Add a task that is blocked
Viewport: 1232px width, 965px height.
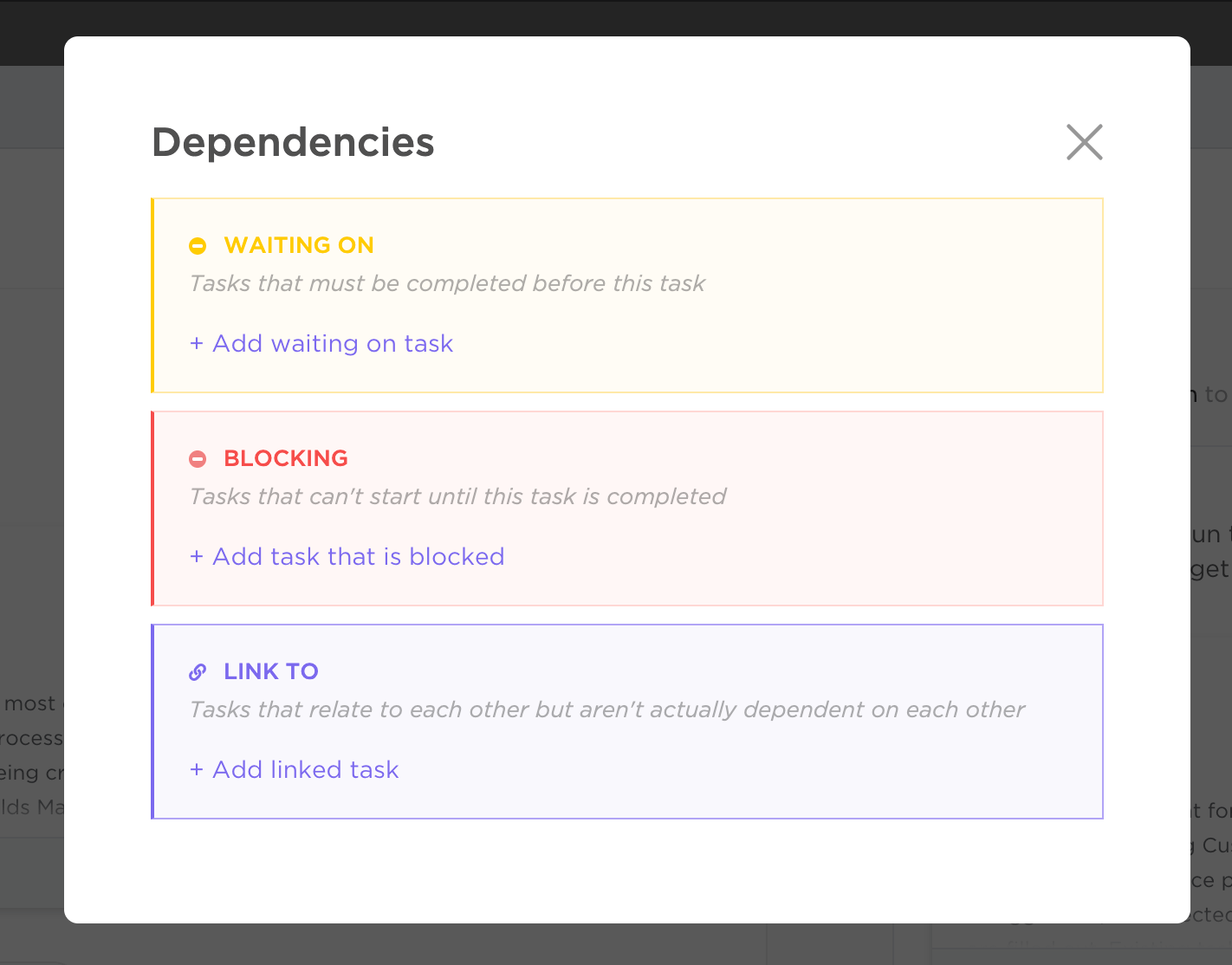coord(347,557)
